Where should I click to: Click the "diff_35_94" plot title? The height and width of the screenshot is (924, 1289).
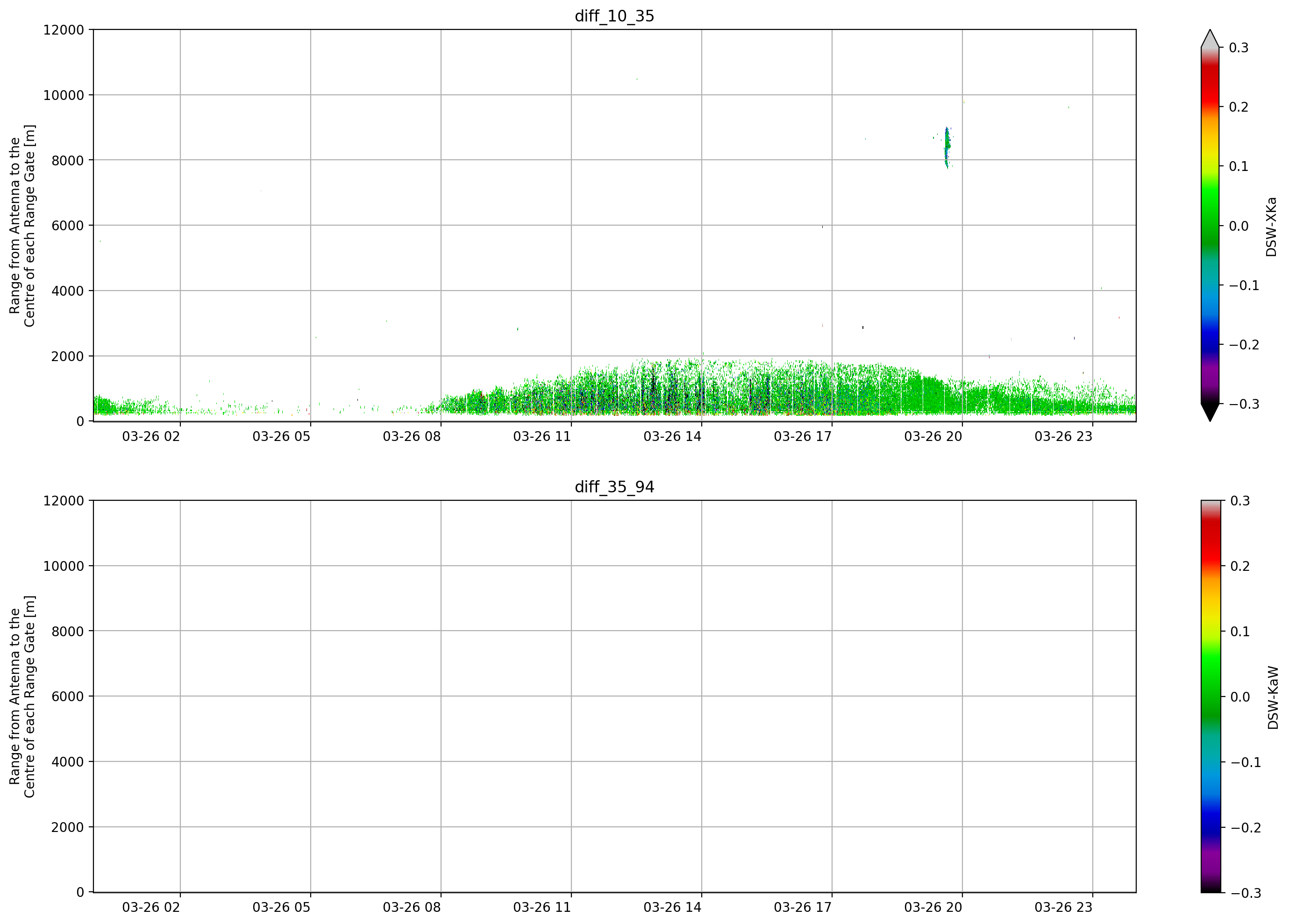click(x=614, y=487)
